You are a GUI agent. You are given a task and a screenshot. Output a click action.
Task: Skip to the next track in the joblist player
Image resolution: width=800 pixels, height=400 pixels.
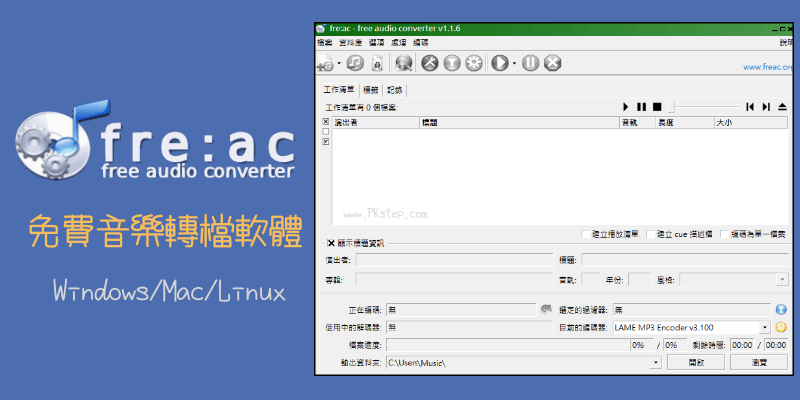tap(766, 107)
